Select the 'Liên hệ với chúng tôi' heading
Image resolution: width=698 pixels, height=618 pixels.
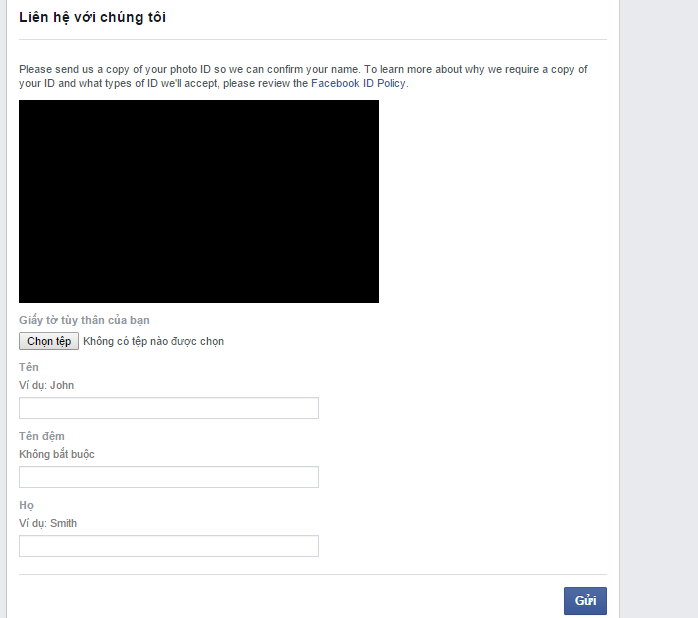pyautogui.click(x=93, y=17)
